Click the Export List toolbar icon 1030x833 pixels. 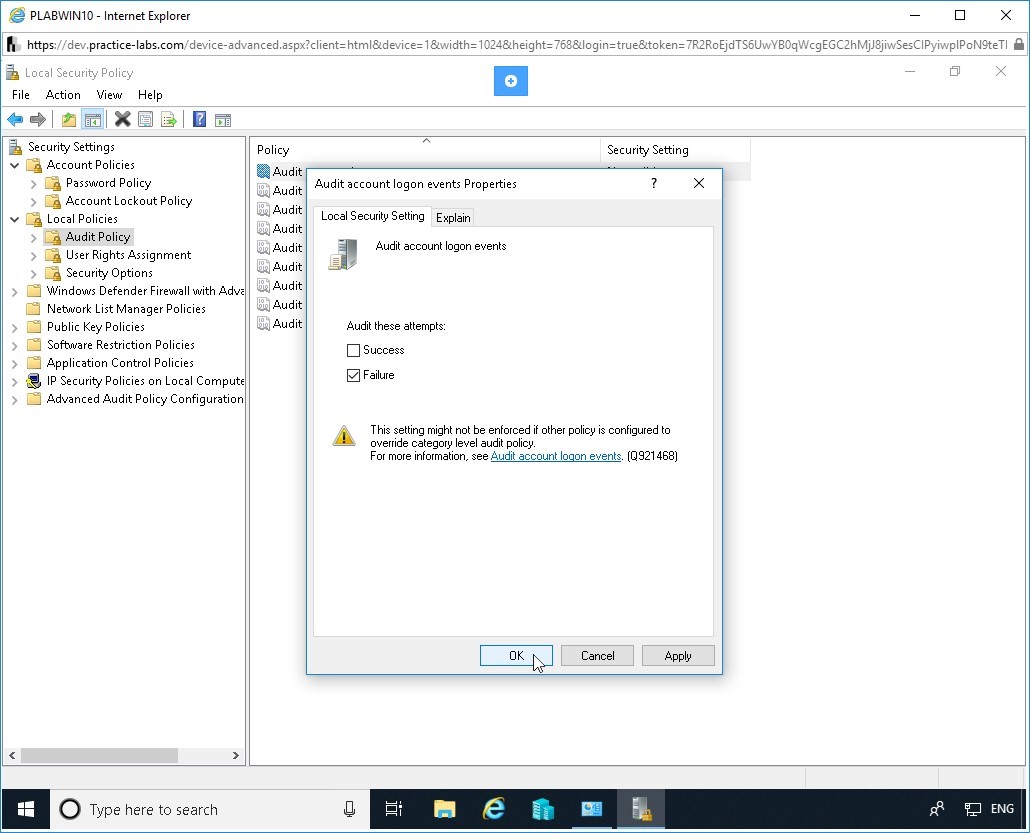[169, 120]
